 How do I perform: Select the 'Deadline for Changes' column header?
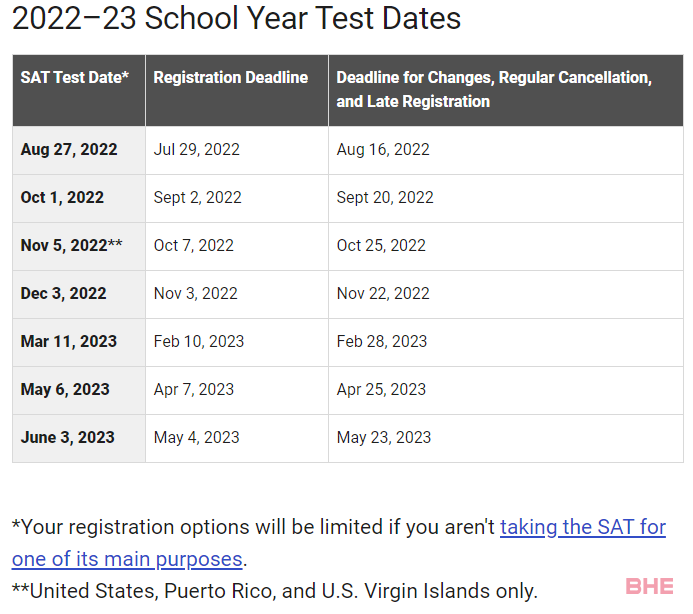point(506,90)
